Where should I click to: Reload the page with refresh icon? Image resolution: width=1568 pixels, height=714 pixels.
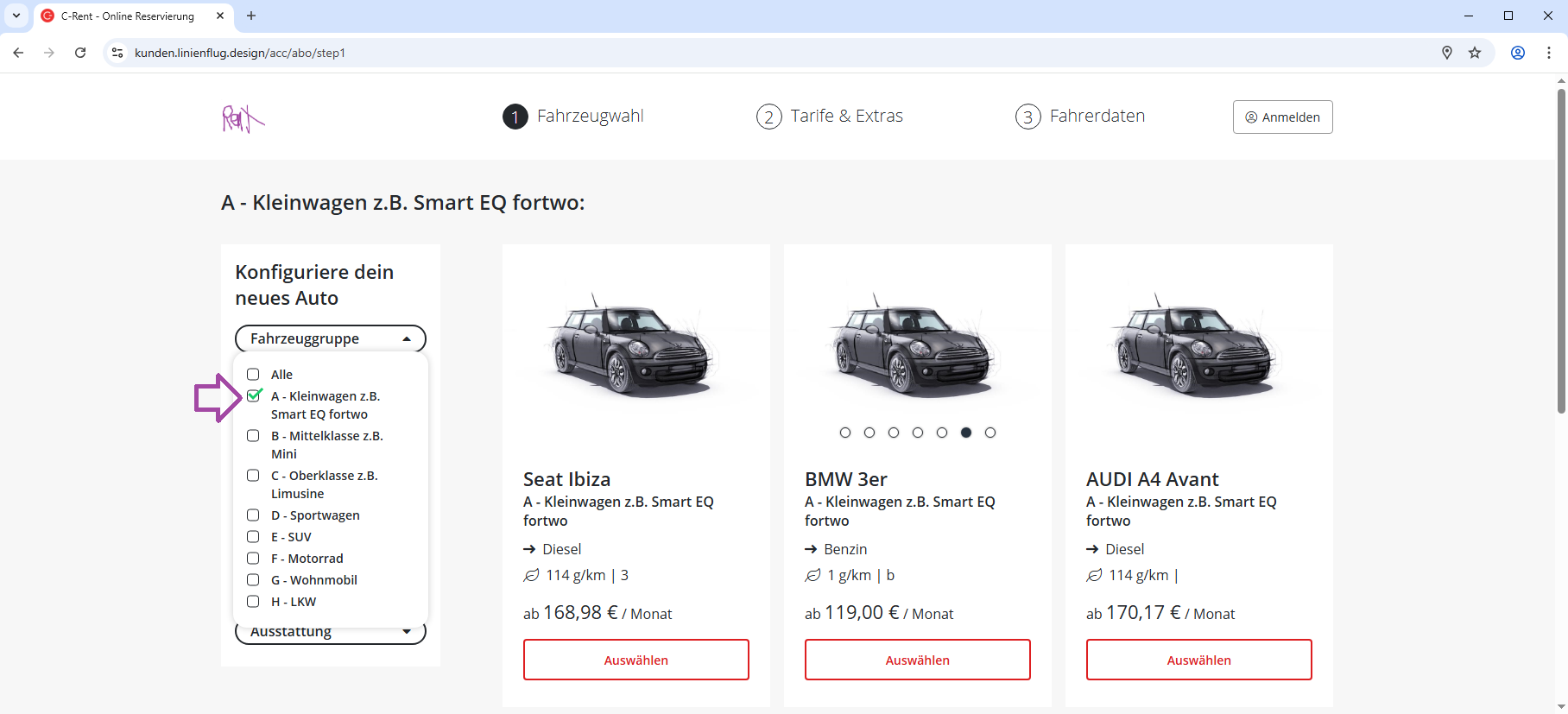(x=80, y=53)
